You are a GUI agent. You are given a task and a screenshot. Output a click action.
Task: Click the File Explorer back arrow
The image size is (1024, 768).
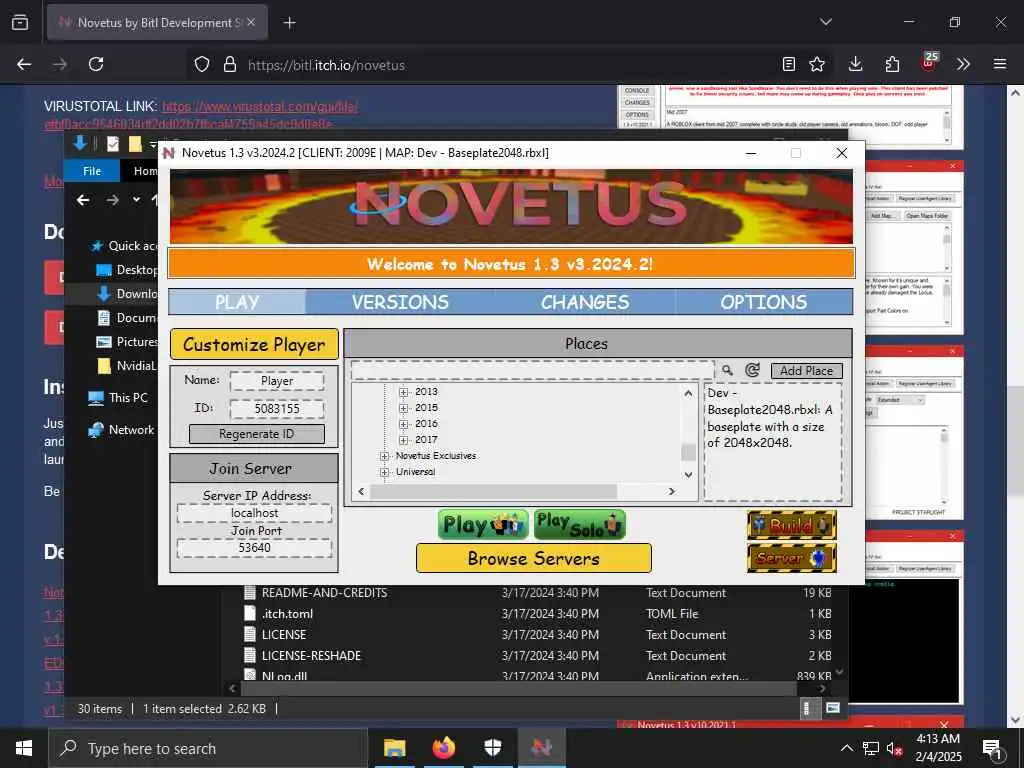coord(83,200)
